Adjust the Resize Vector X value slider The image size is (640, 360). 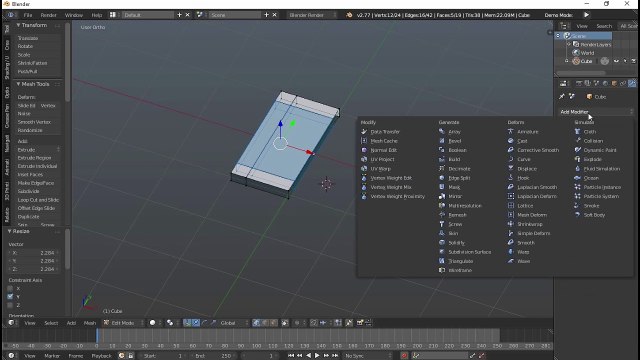(x=33, y=253)
